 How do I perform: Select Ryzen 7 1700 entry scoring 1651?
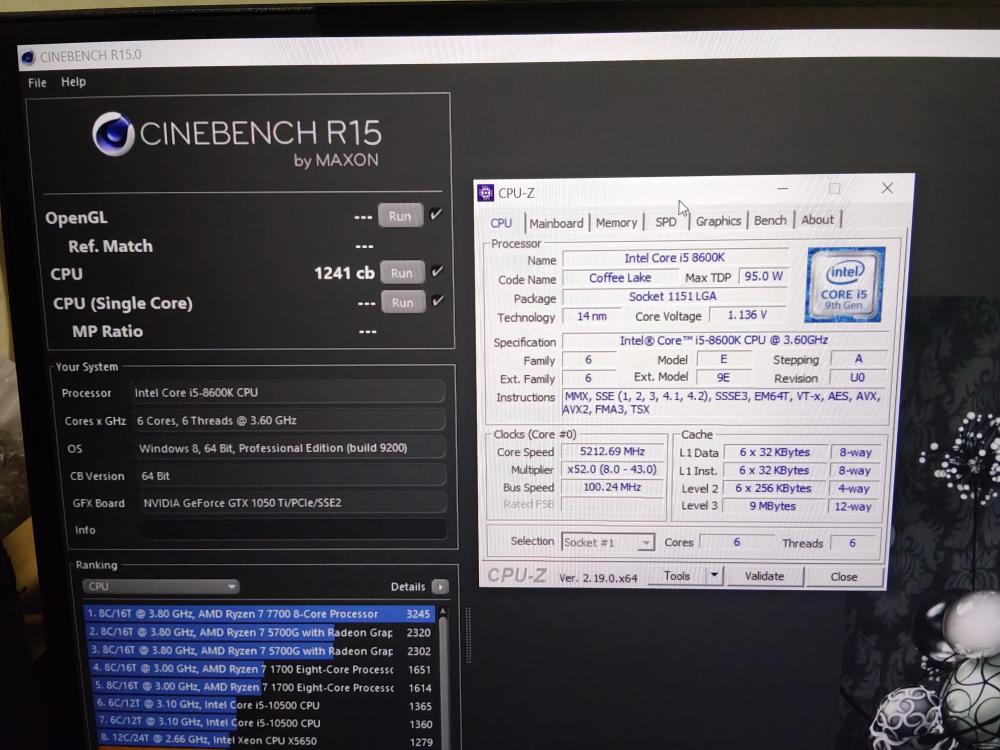click(260, 669)
